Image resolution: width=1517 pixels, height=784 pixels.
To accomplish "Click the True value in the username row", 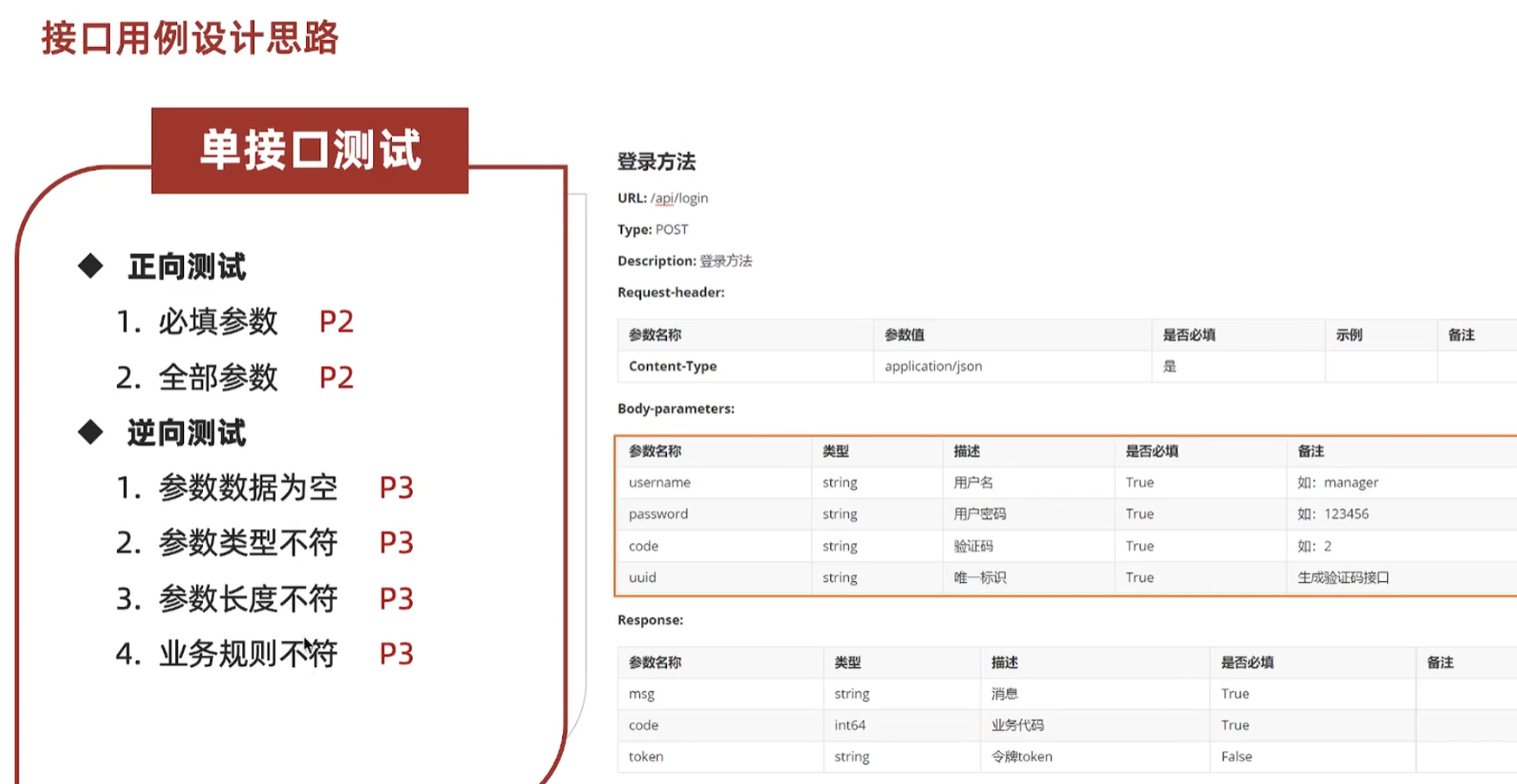I will (x=1139, y=482).
